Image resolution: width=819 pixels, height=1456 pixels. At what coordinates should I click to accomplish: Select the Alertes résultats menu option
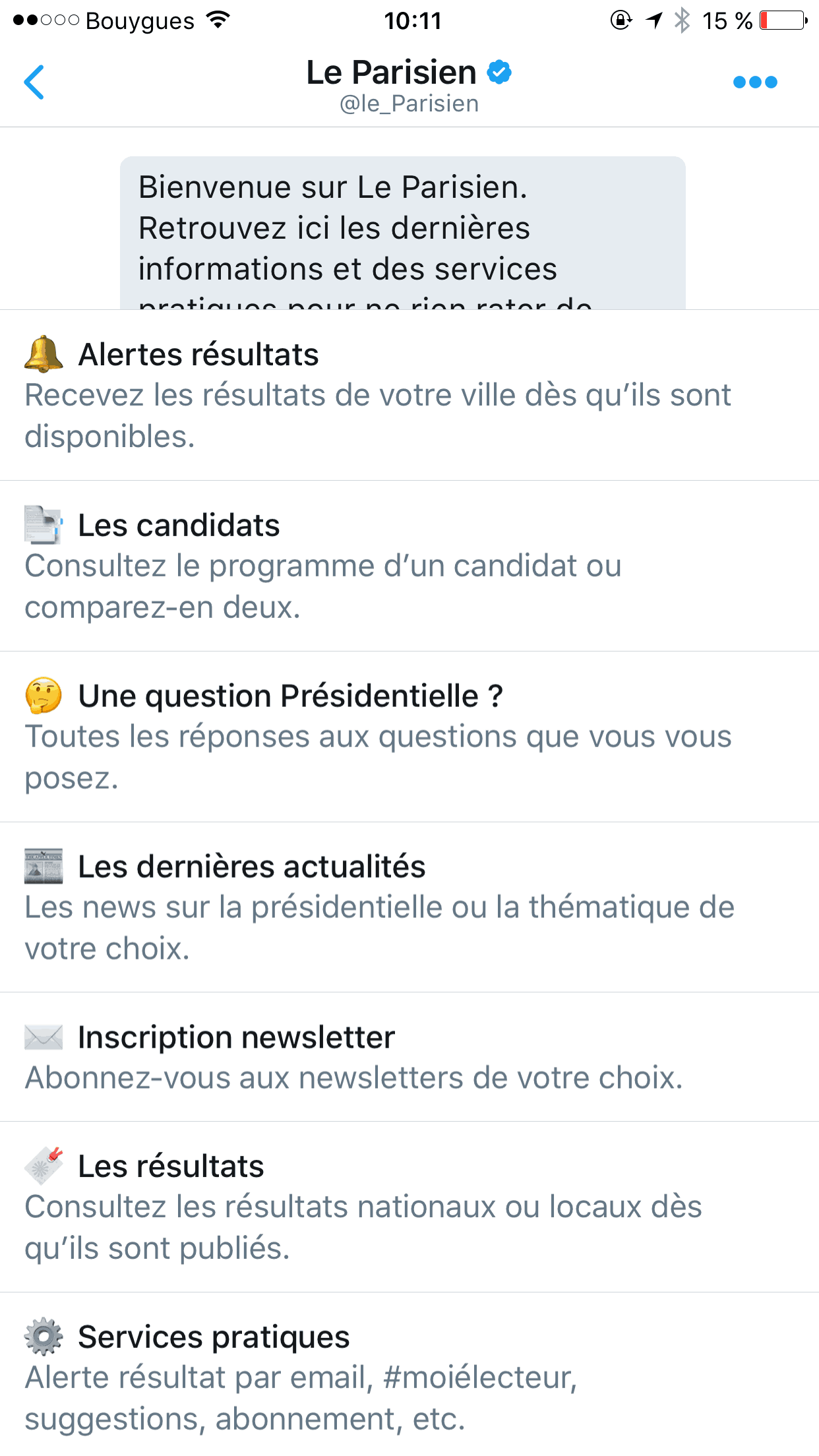point(409,396)
